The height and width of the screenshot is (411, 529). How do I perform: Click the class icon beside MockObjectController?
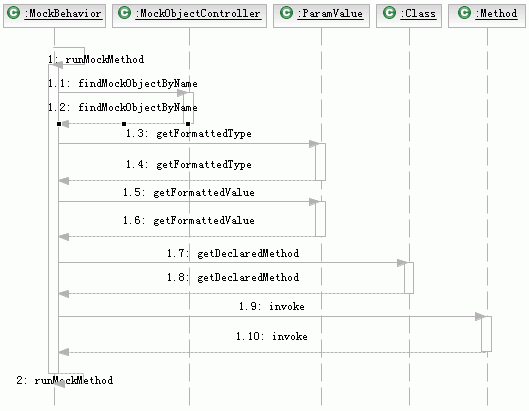tap(124, 13)
